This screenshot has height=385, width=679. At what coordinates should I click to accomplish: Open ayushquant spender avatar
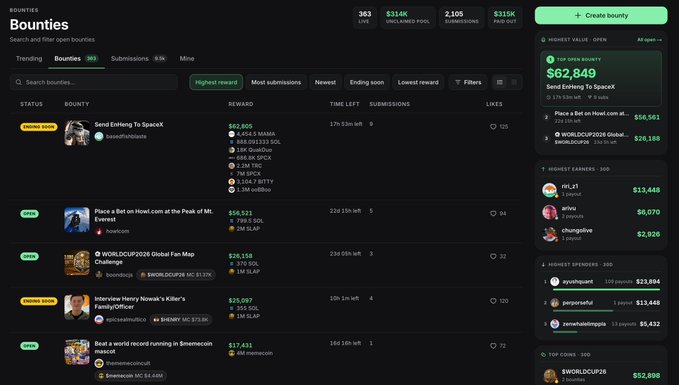[x=555, y=281]
